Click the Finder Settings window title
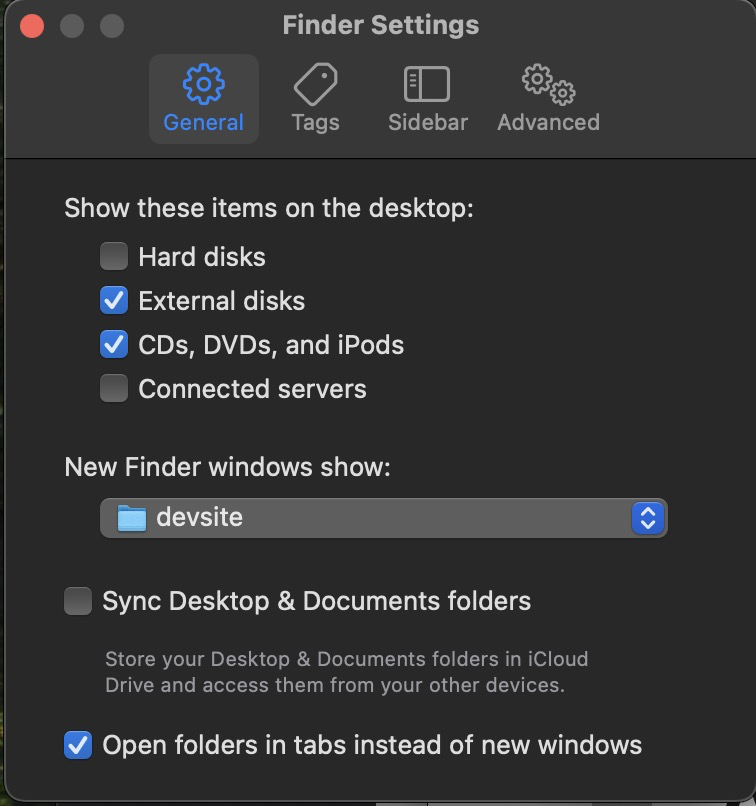 tap(380, 25)
